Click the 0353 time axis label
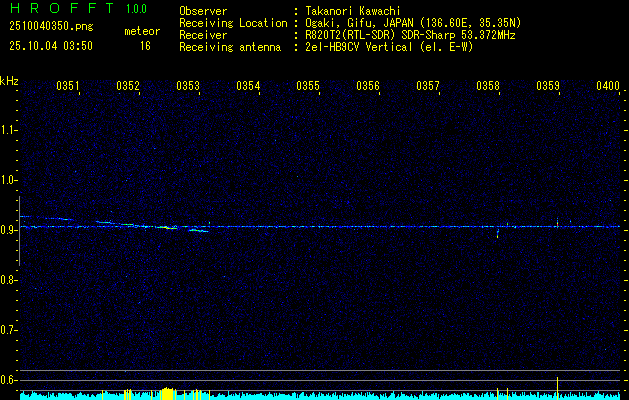The image size is (629, 400). (x=188, y=86)
